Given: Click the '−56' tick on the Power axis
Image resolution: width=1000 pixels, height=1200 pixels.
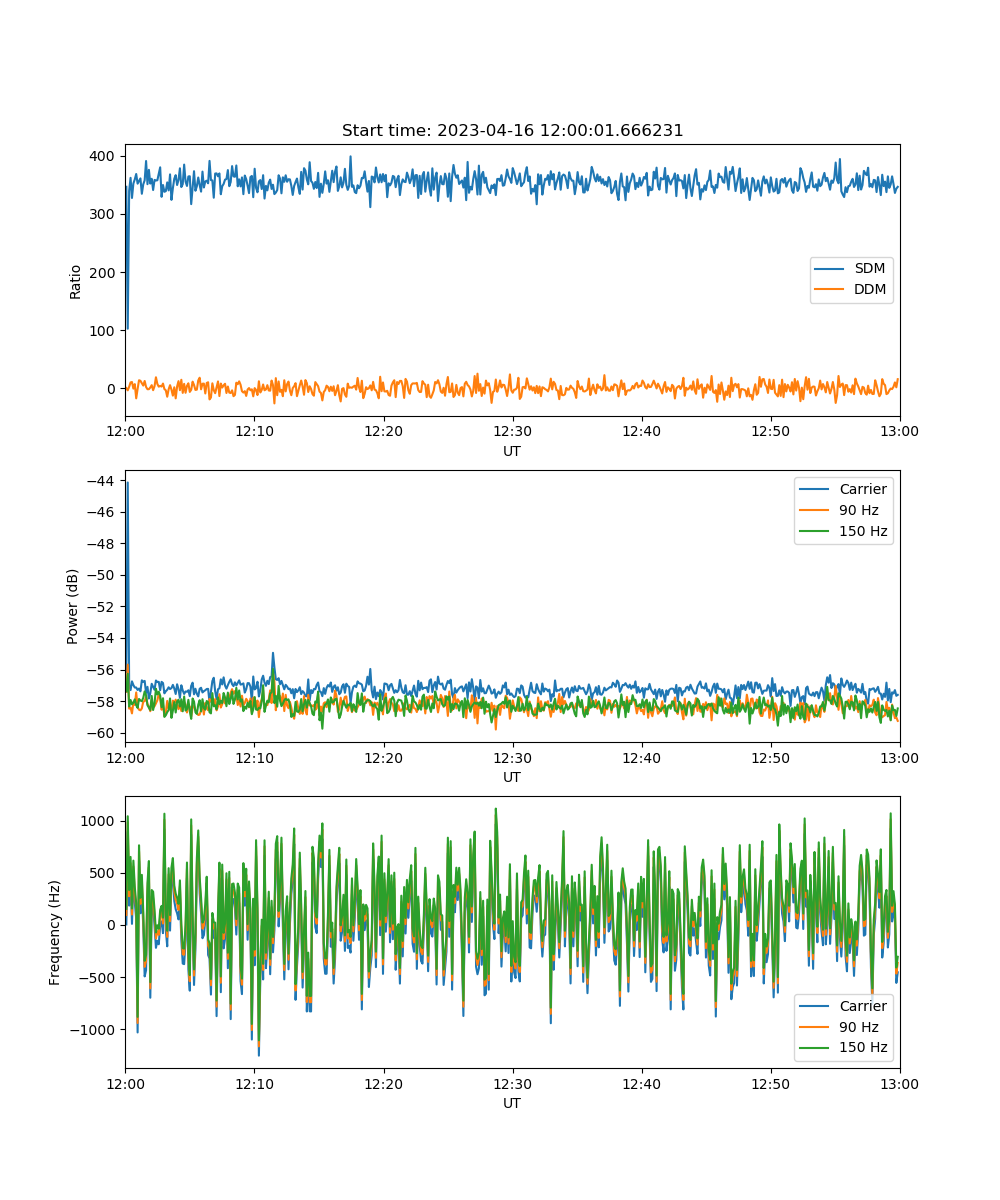Looking at the screenshot, I should 103,670.
